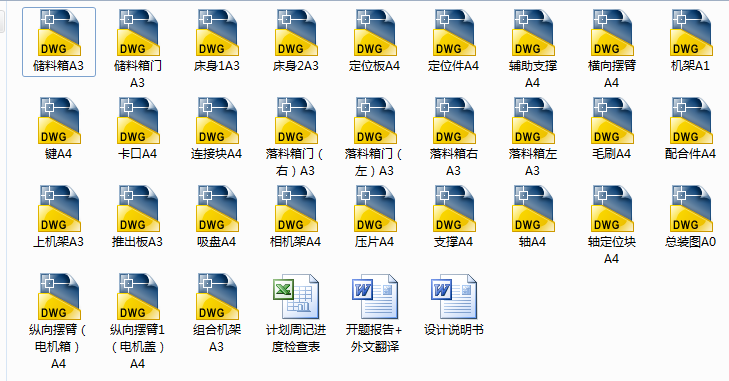Image resolution: width=729 pixels, height=381 pixels.
Task: Click the file name text 相机架A4
Action: coord(296,242)
